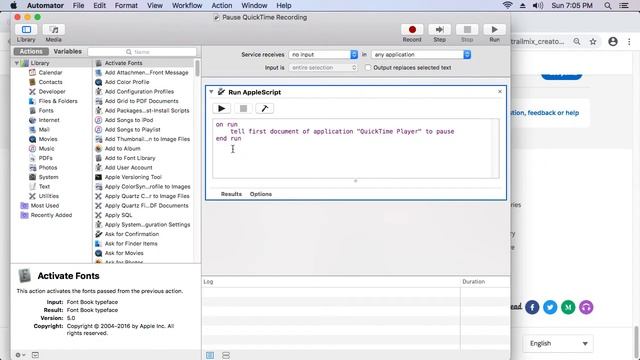This screenshot has width=640, height=360.
Task: Open the 'any application' dropdown
Action: pos(421,54)
